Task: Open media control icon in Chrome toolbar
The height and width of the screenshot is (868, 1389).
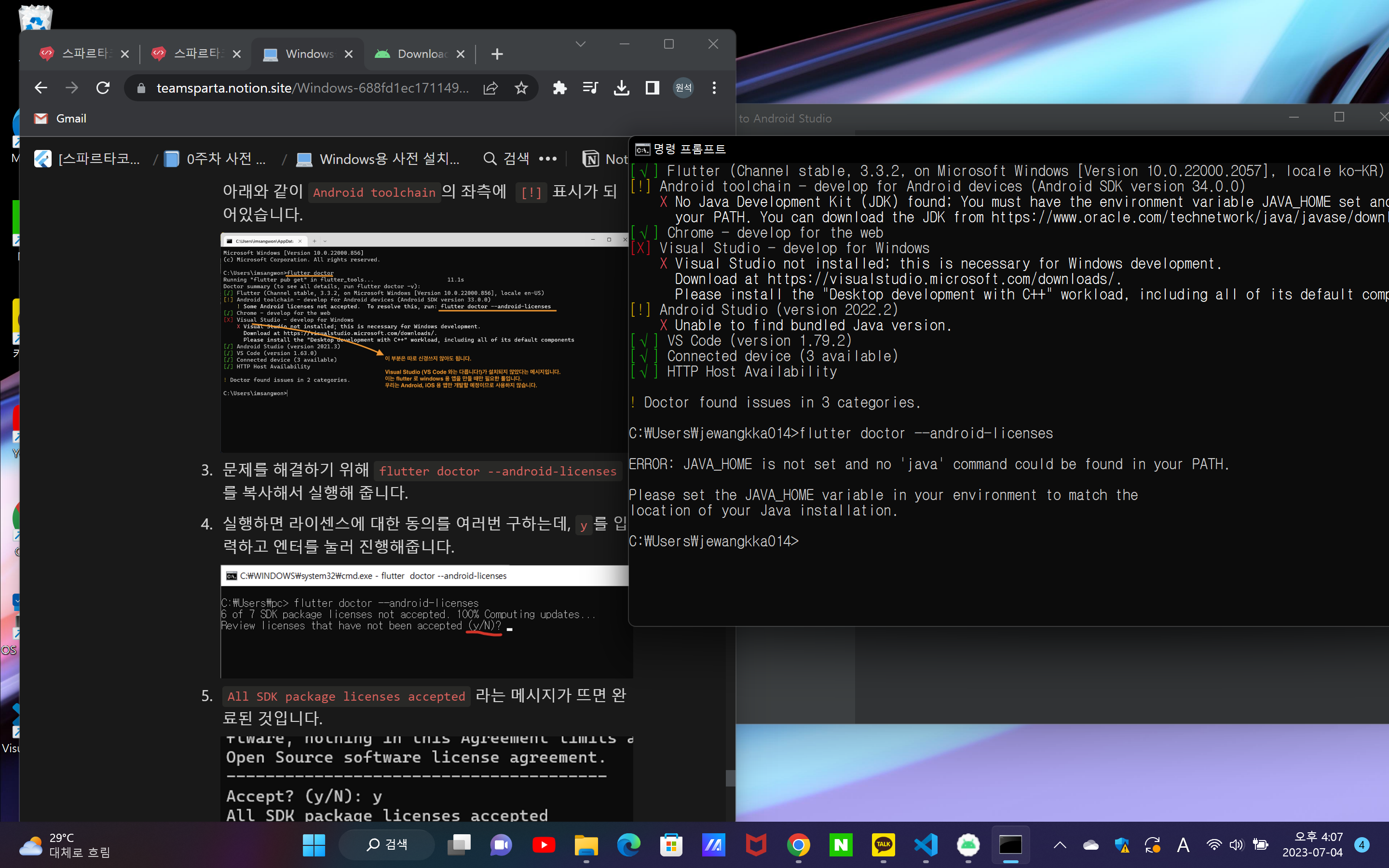Action: 590,88
